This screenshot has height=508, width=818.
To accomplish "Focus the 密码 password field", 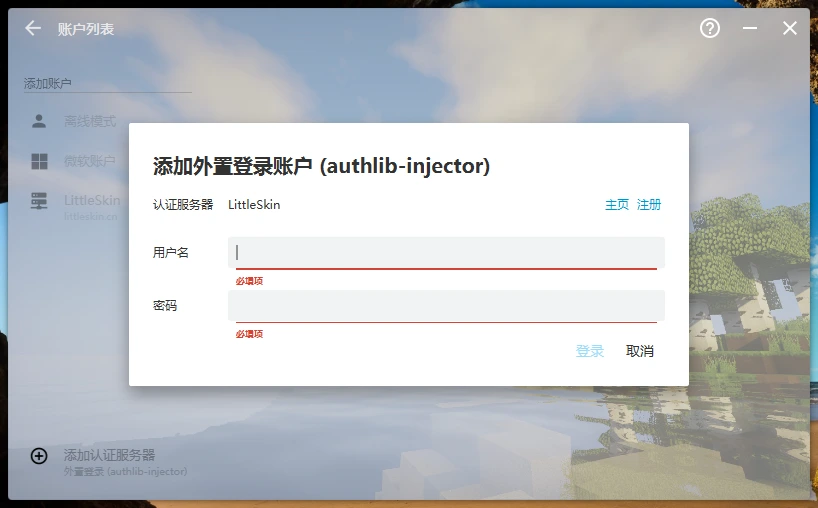I will click(446, 305).
